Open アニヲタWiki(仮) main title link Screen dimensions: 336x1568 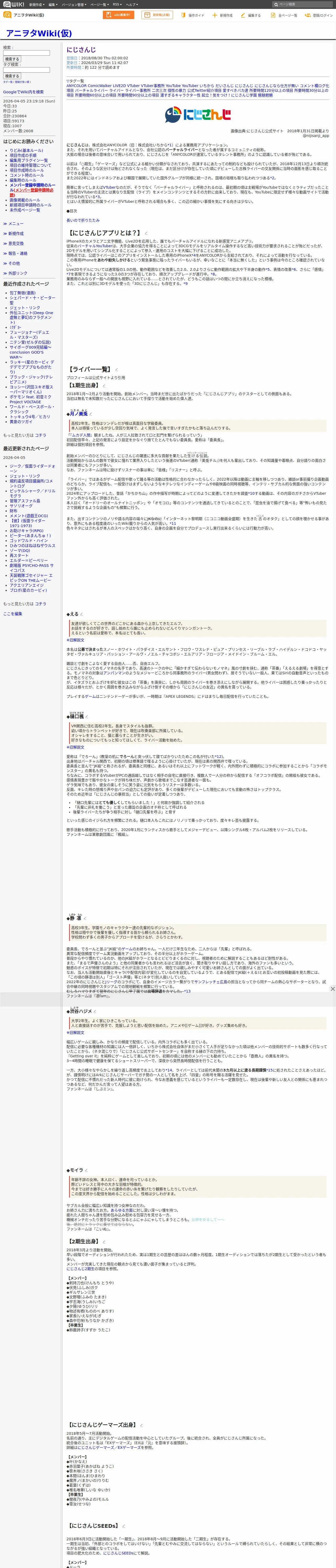[x=38, y=33]
